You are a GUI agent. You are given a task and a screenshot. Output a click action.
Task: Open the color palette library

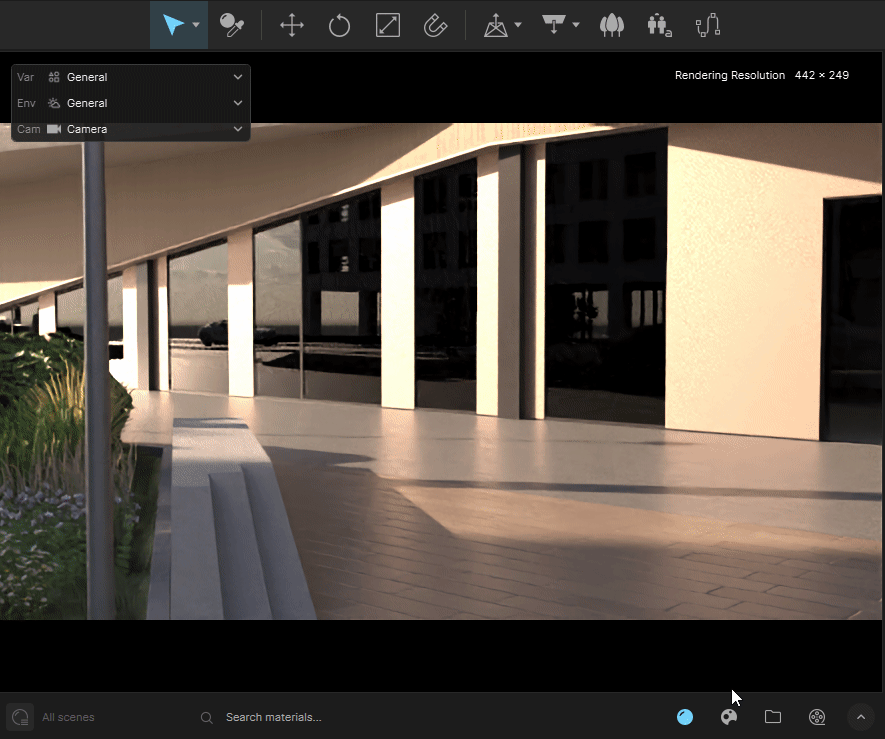coord(729,717)
